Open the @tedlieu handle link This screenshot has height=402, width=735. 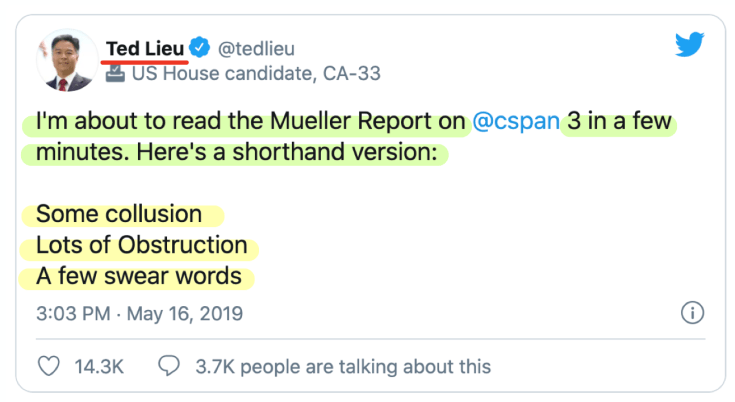(257, 48)
